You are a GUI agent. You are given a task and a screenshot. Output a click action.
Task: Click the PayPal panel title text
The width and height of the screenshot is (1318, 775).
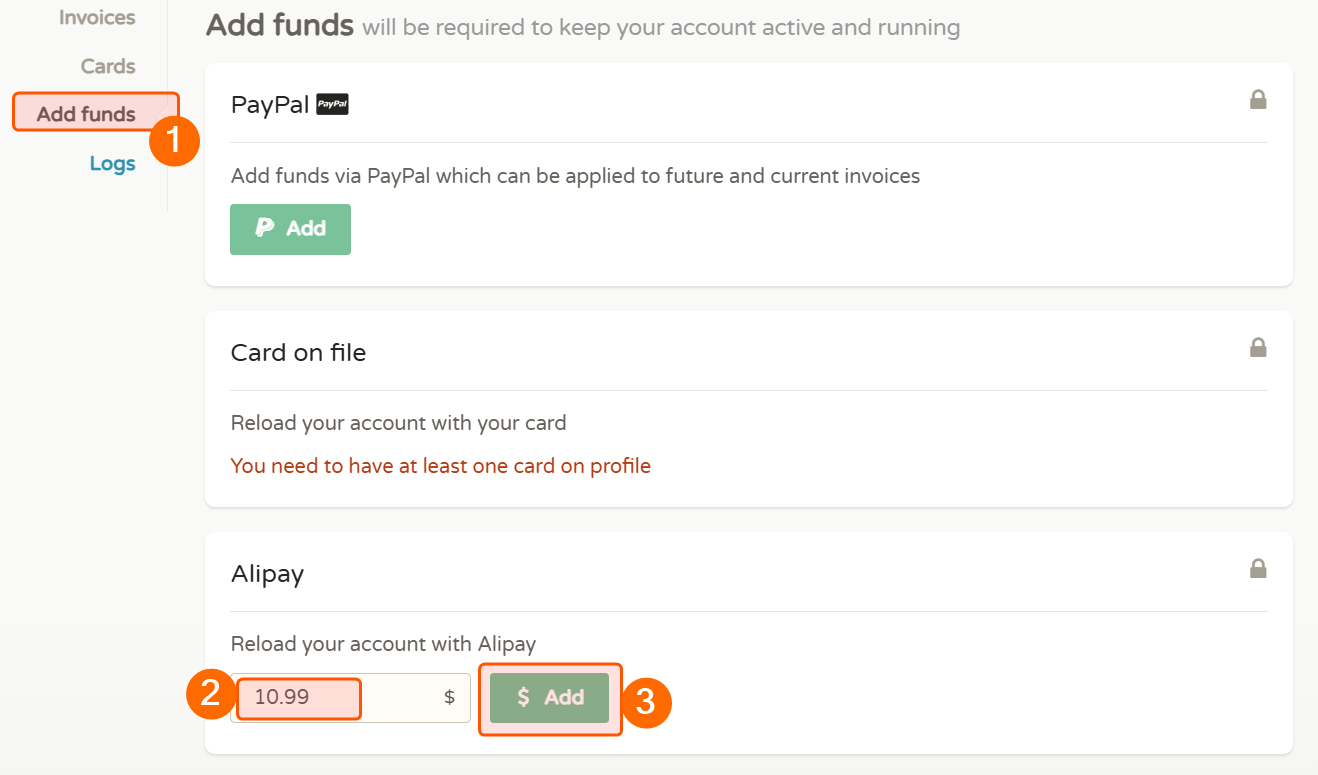pyautogui.click(x=270, y=105)
